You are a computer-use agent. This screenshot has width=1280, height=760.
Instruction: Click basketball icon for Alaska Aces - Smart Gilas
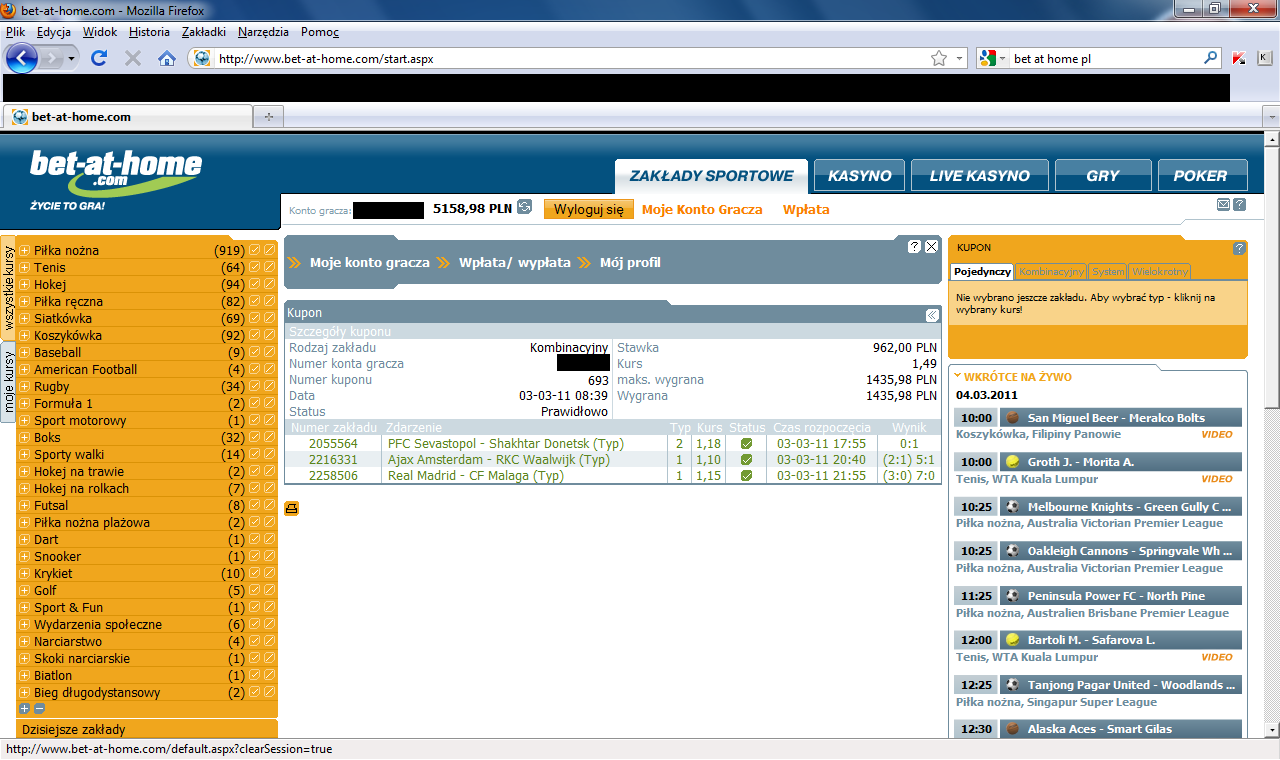[1012, 729]
